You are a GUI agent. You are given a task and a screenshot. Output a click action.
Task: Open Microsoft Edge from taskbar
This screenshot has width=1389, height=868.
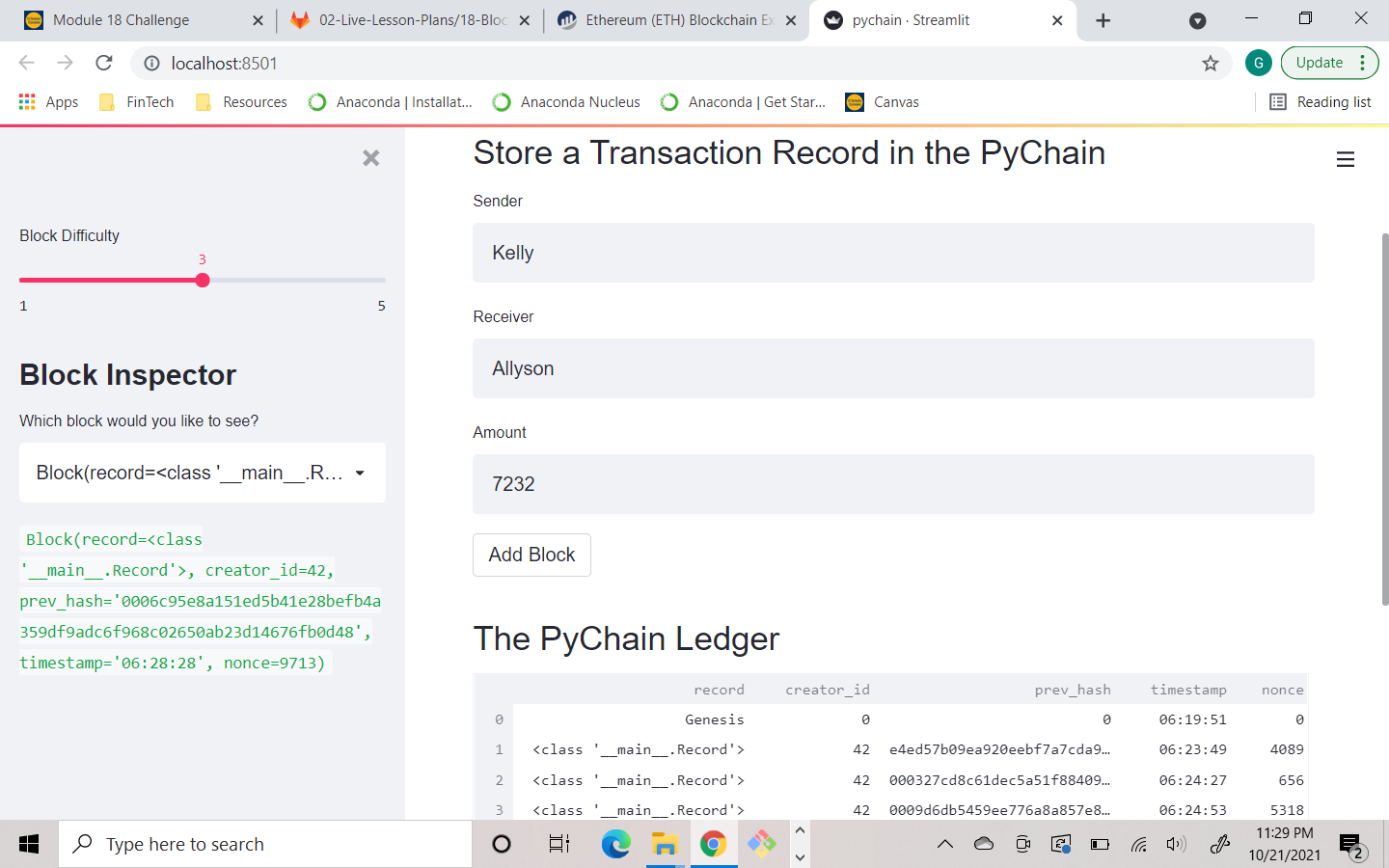coord(615,844)
